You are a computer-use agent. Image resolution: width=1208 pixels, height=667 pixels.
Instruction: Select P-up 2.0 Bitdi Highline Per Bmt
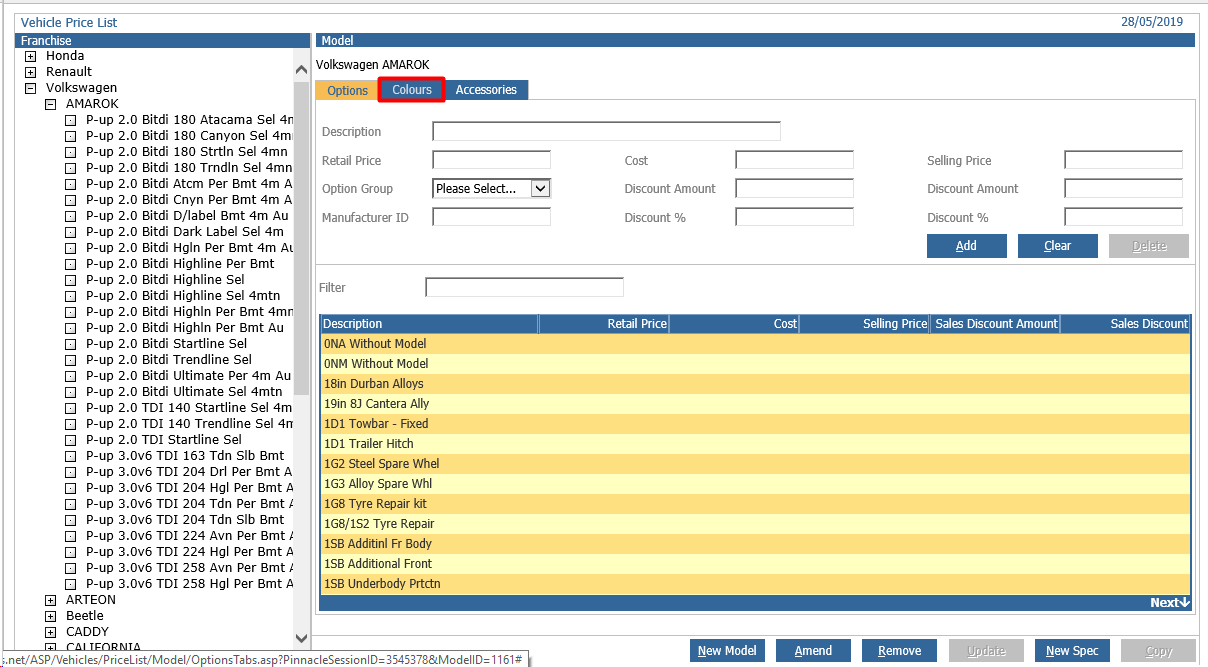(180, 264)
